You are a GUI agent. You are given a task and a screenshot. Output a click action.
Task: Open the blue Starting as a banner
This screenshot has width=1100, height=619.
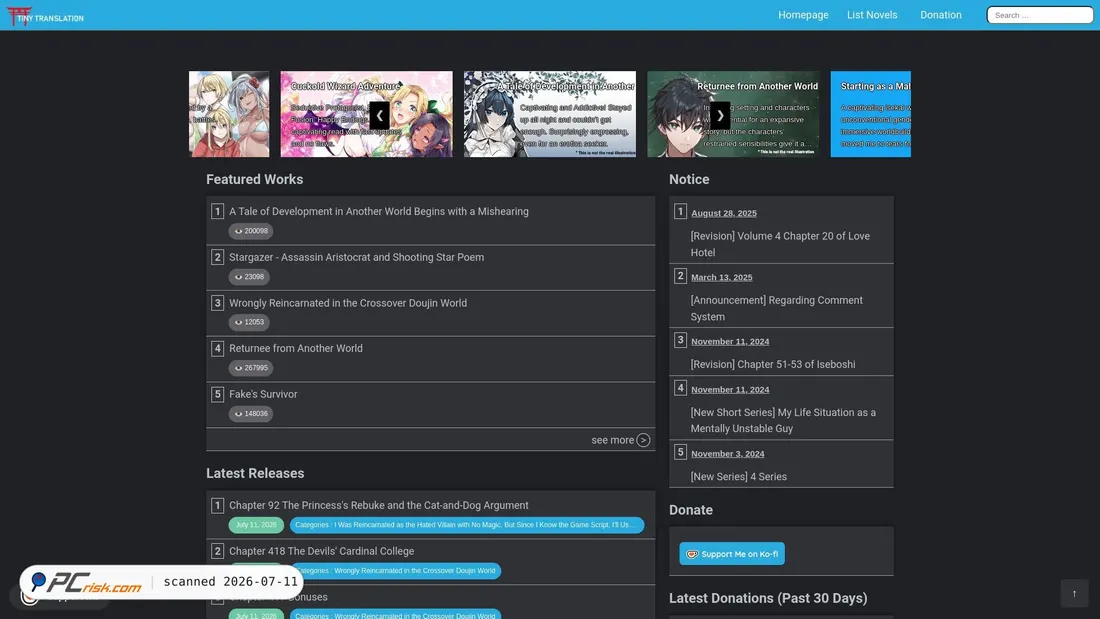pos(871,114)
